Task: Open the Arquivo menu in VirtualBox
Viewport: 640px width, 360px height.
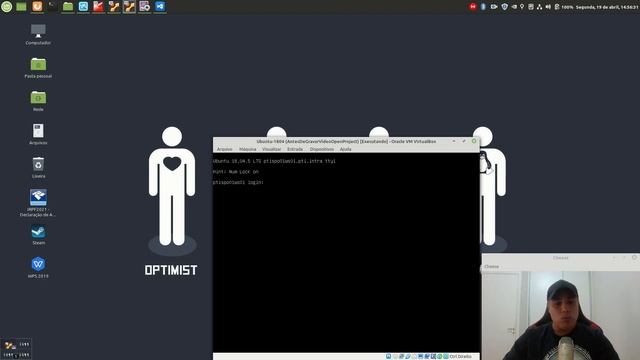Action: tap(224, 149)
